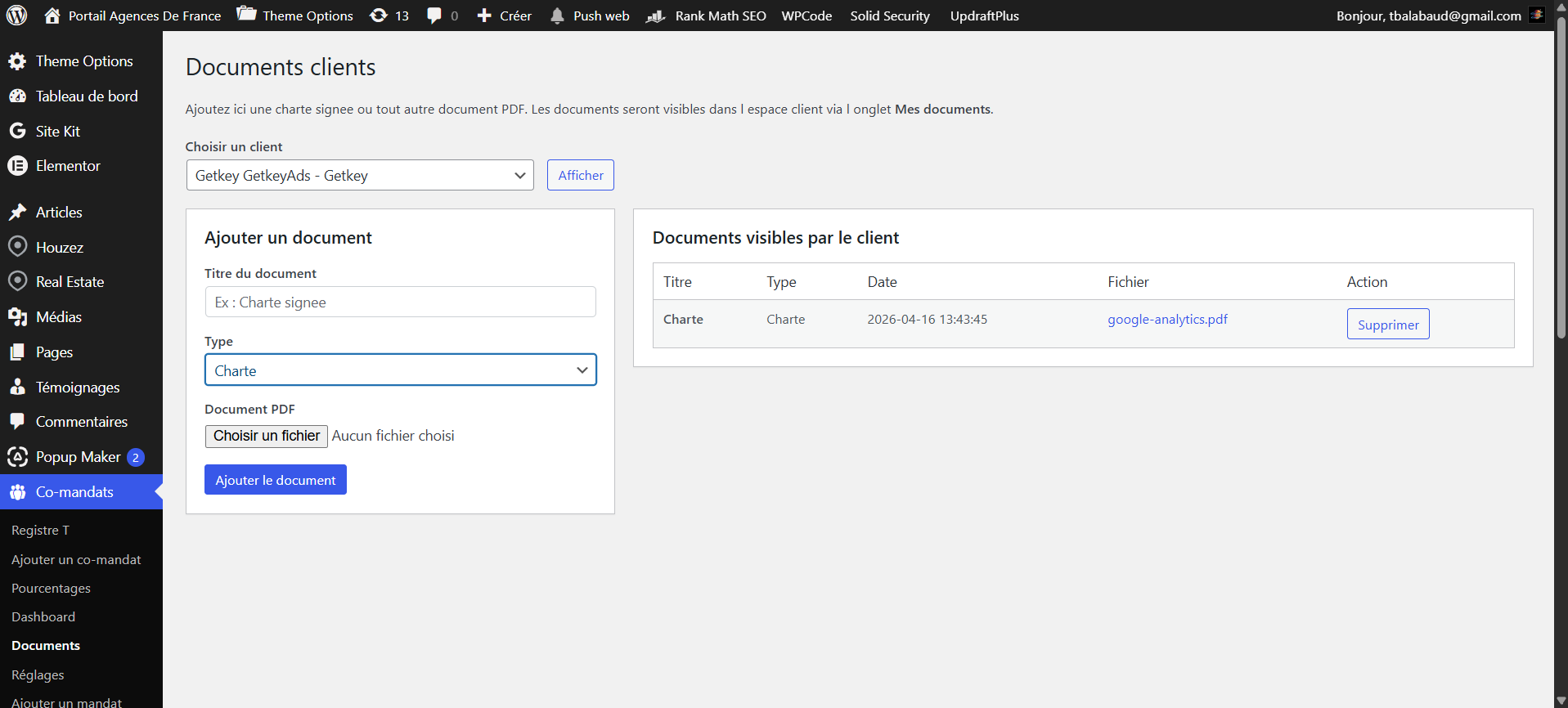The image size is (1568, 708).
Task: Open Documents submenu item
Action: pos(46,646)
